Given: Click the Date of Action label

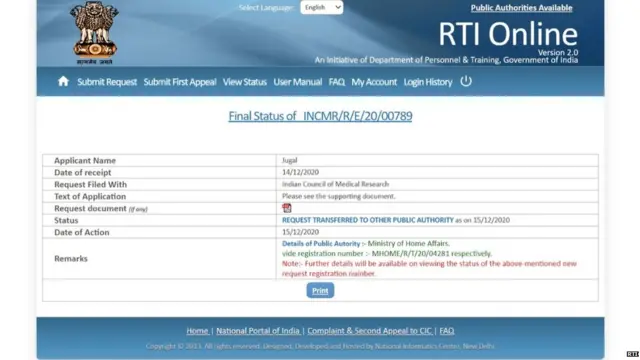Looking at the screenshot, I should click(x=82, y=232).
